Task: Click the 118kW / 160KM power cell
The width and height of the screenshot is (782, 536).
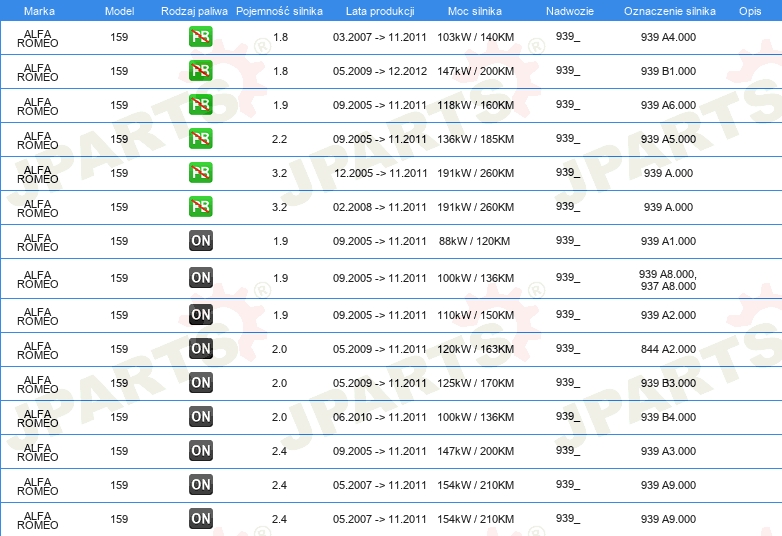Action: [x=475, y=105]
